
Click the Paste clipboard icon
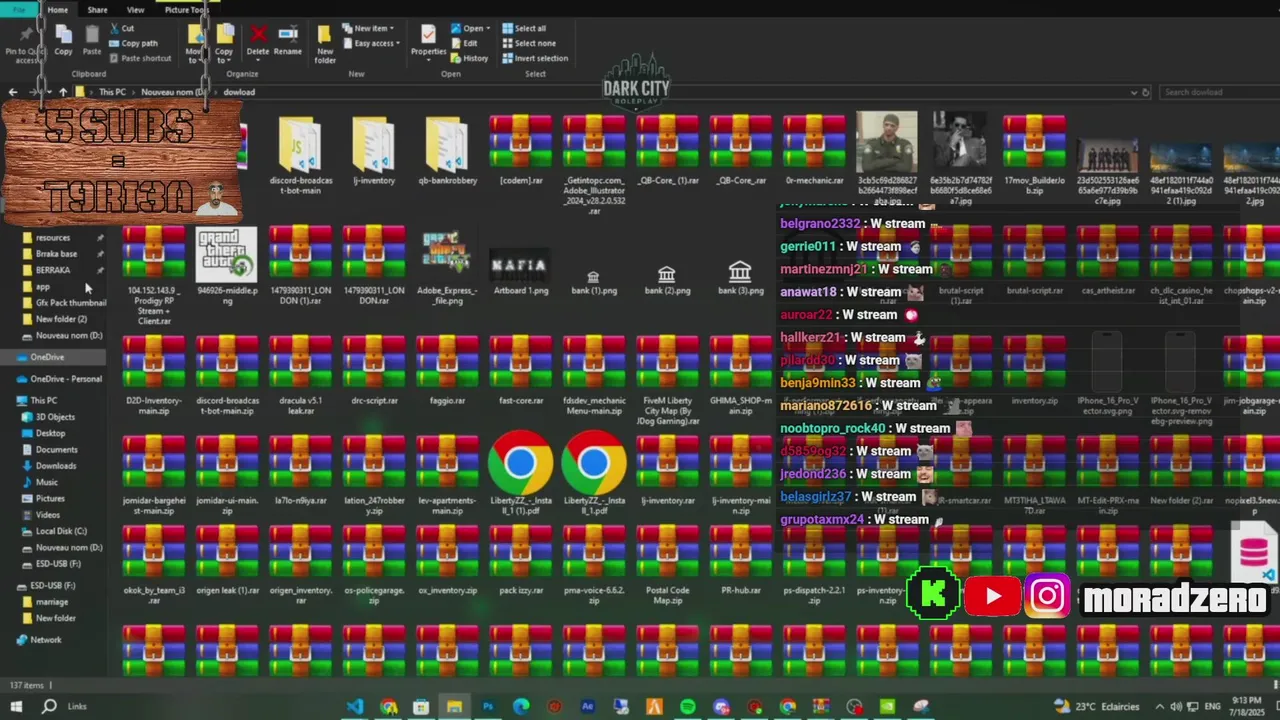(92, 36)
